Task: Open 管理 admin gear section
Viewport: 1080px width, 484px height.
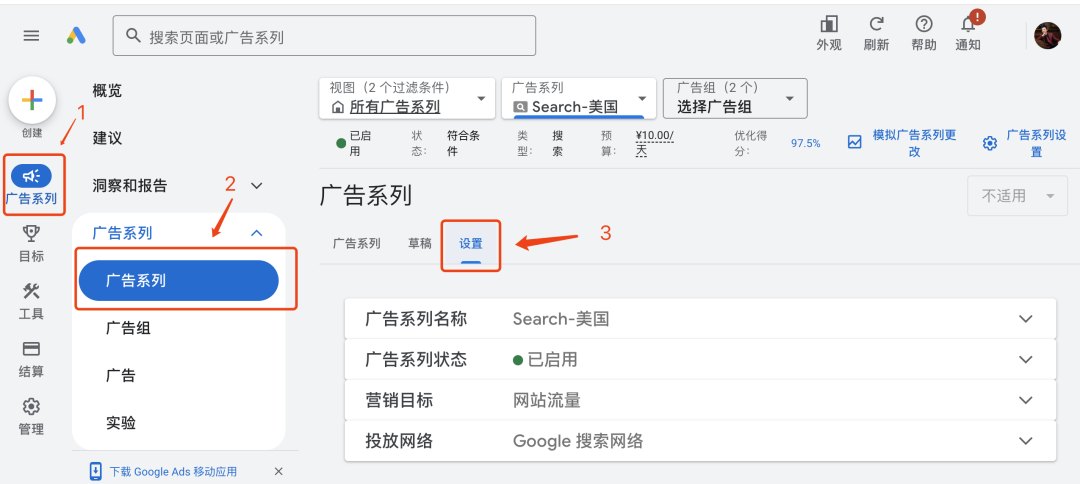Action: (x=32, y=417)
